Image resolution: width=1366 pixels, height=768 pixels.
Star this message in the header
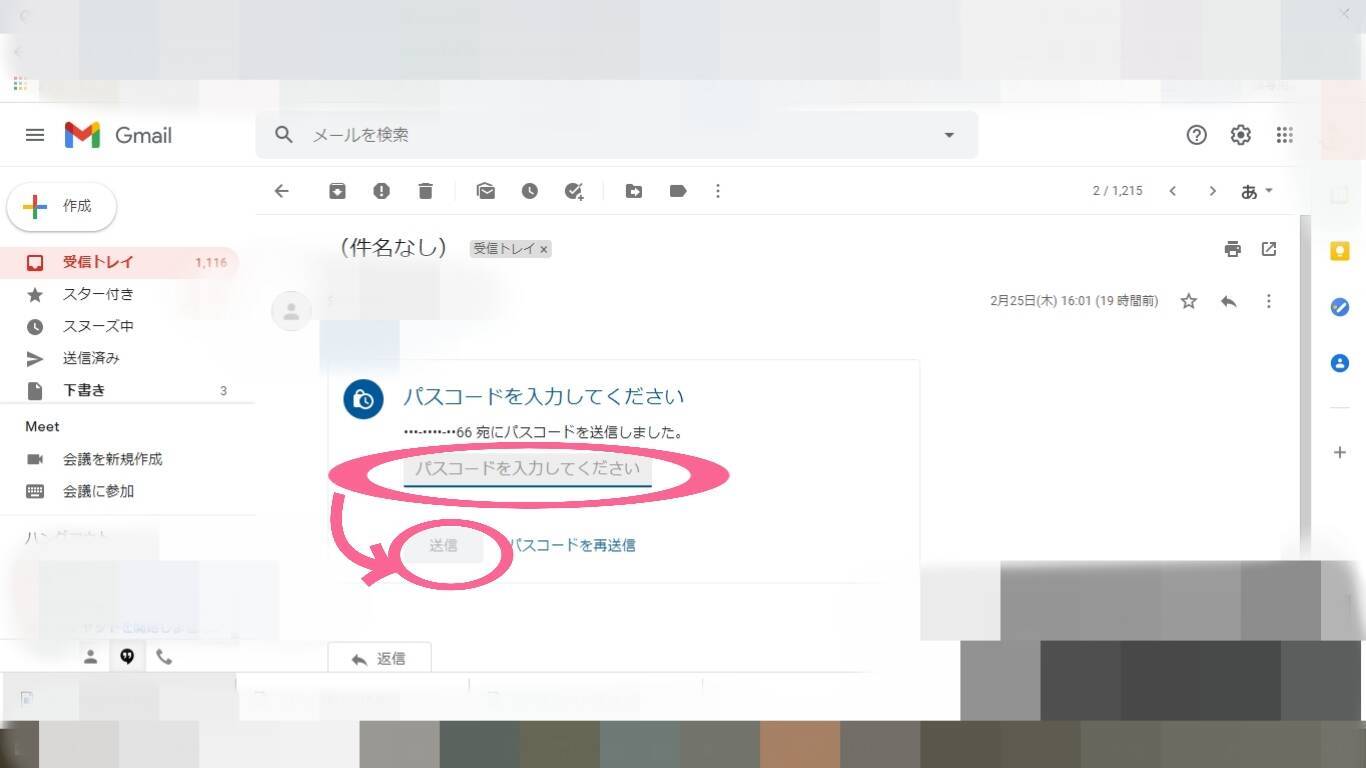(x=1189, y=301)
